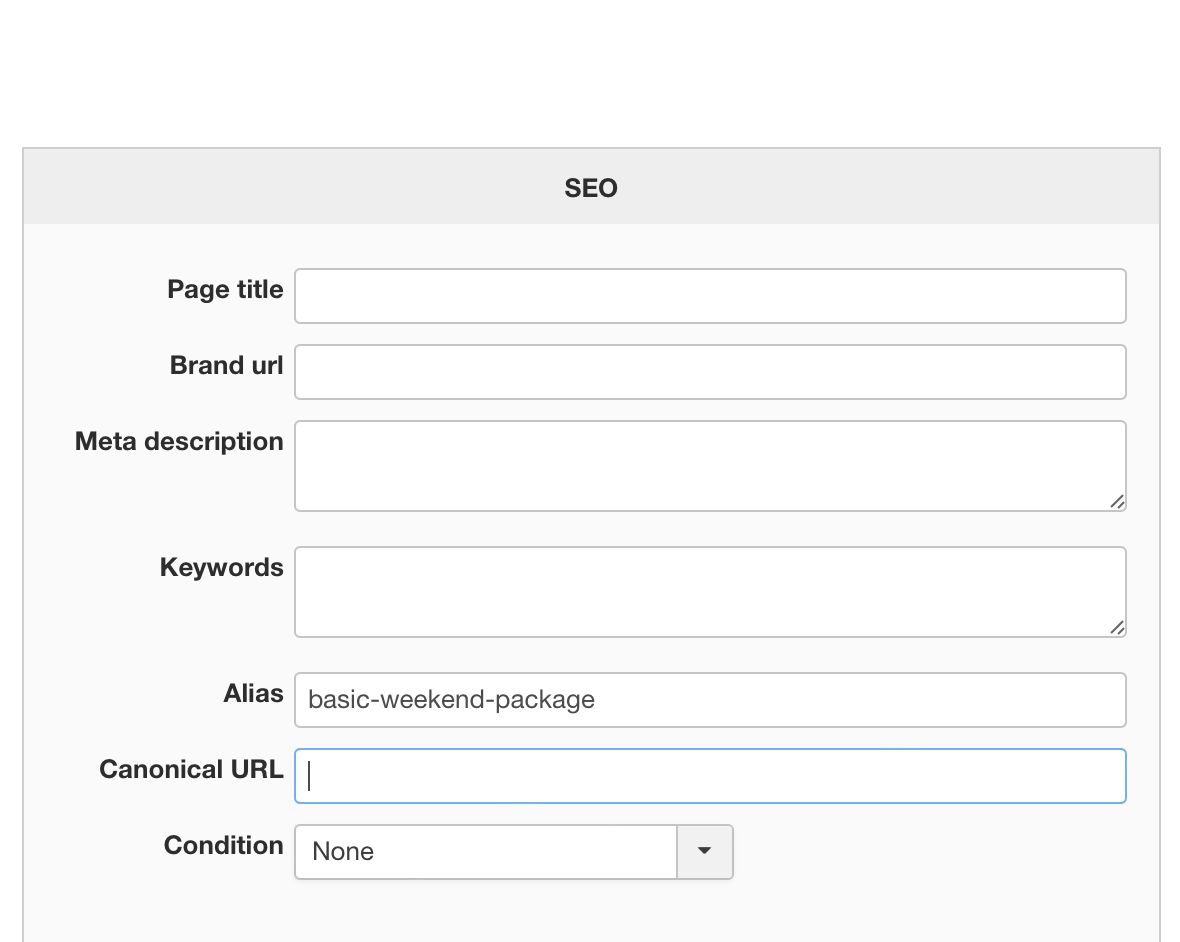
Task: Click the 'Canonical URL' label
Action: 191,770
